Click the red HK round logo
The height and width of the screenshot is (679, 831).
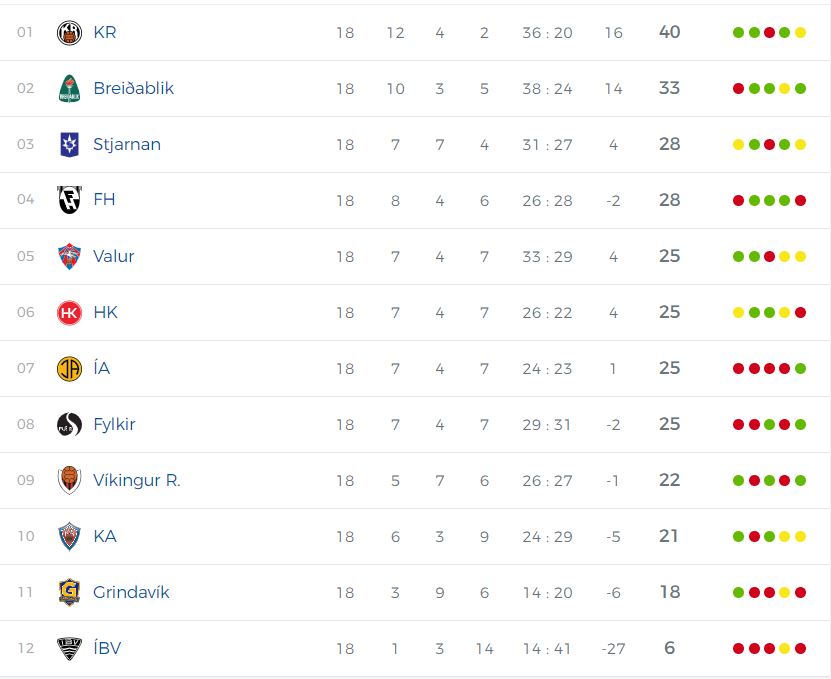(69, 313)
